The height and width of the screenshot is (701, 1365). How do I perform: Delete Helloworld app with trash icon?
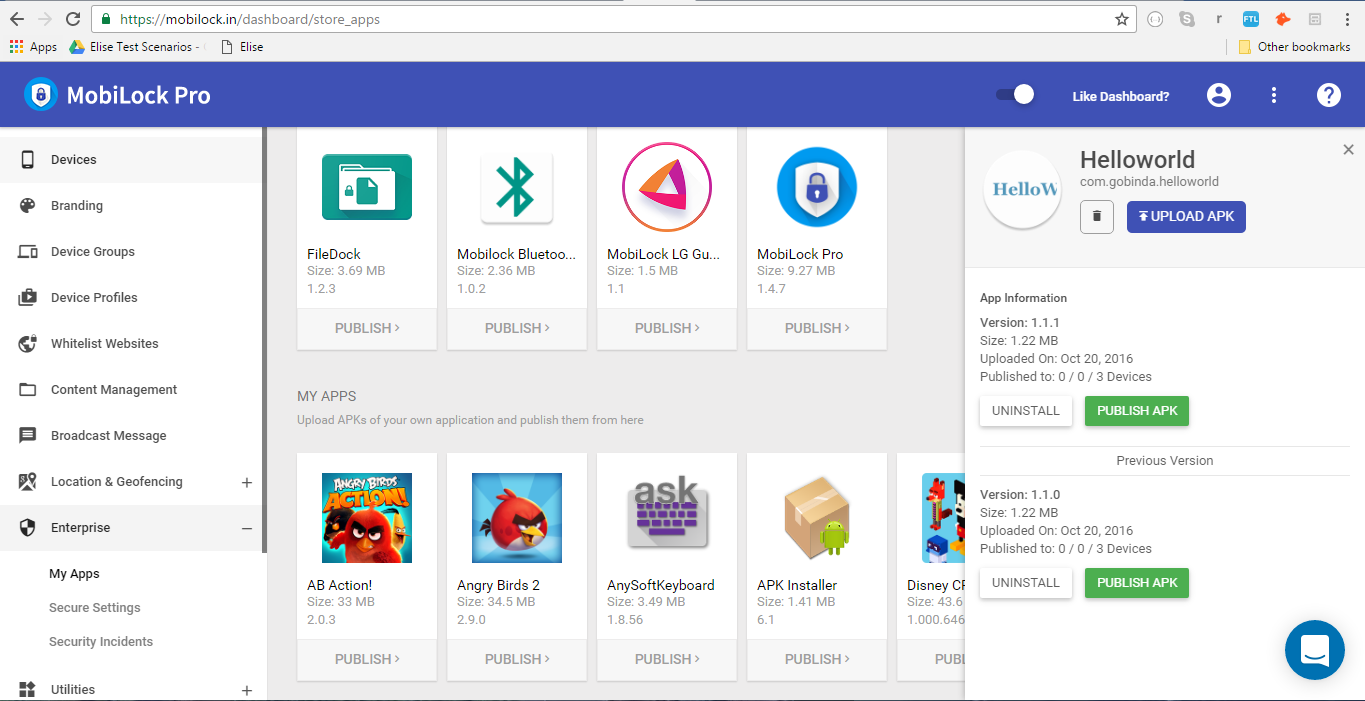tap(1097, 217)
